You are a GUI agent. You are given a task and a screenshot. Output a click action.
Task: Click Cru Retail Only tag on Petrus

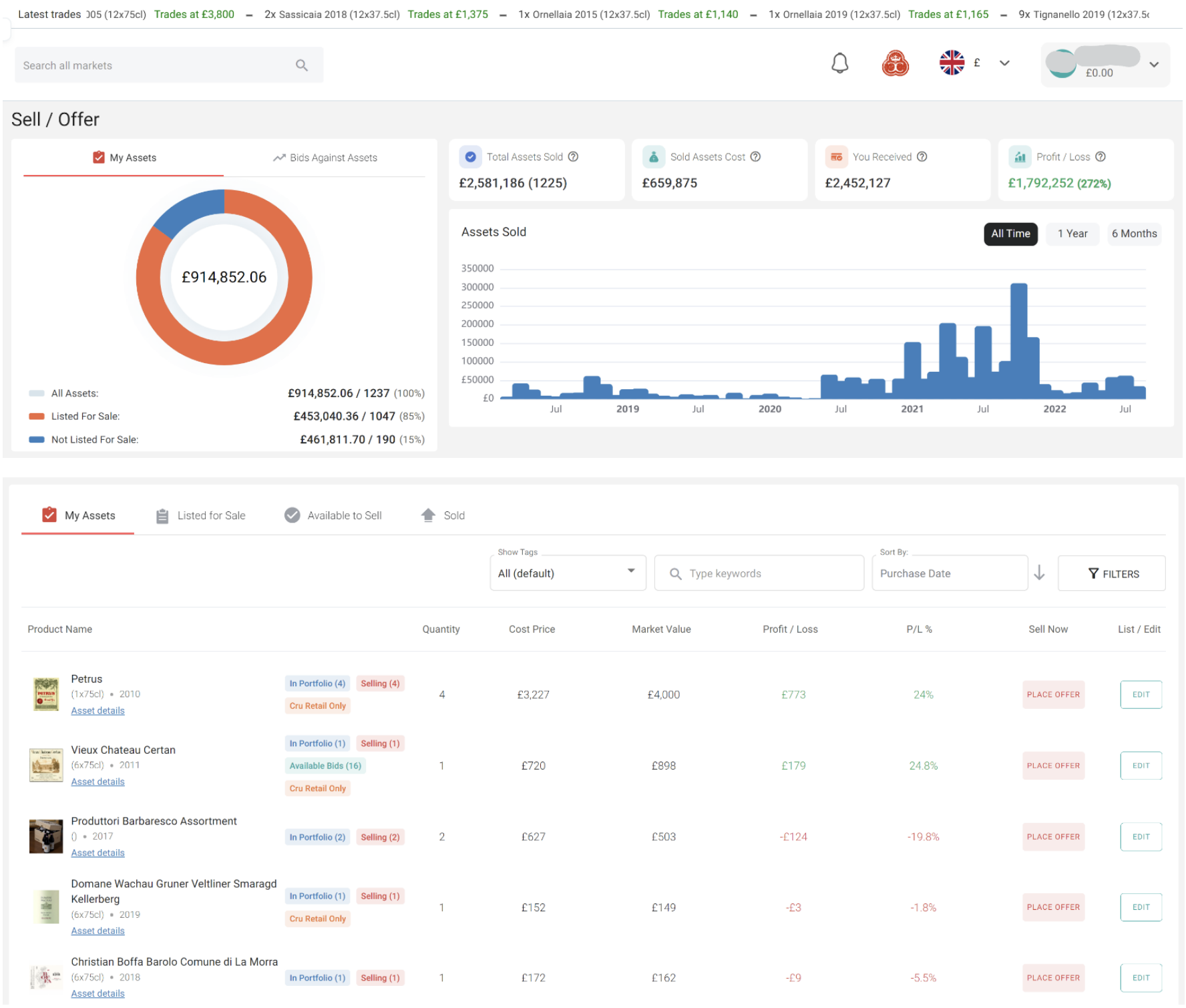(x=318, y=706)
